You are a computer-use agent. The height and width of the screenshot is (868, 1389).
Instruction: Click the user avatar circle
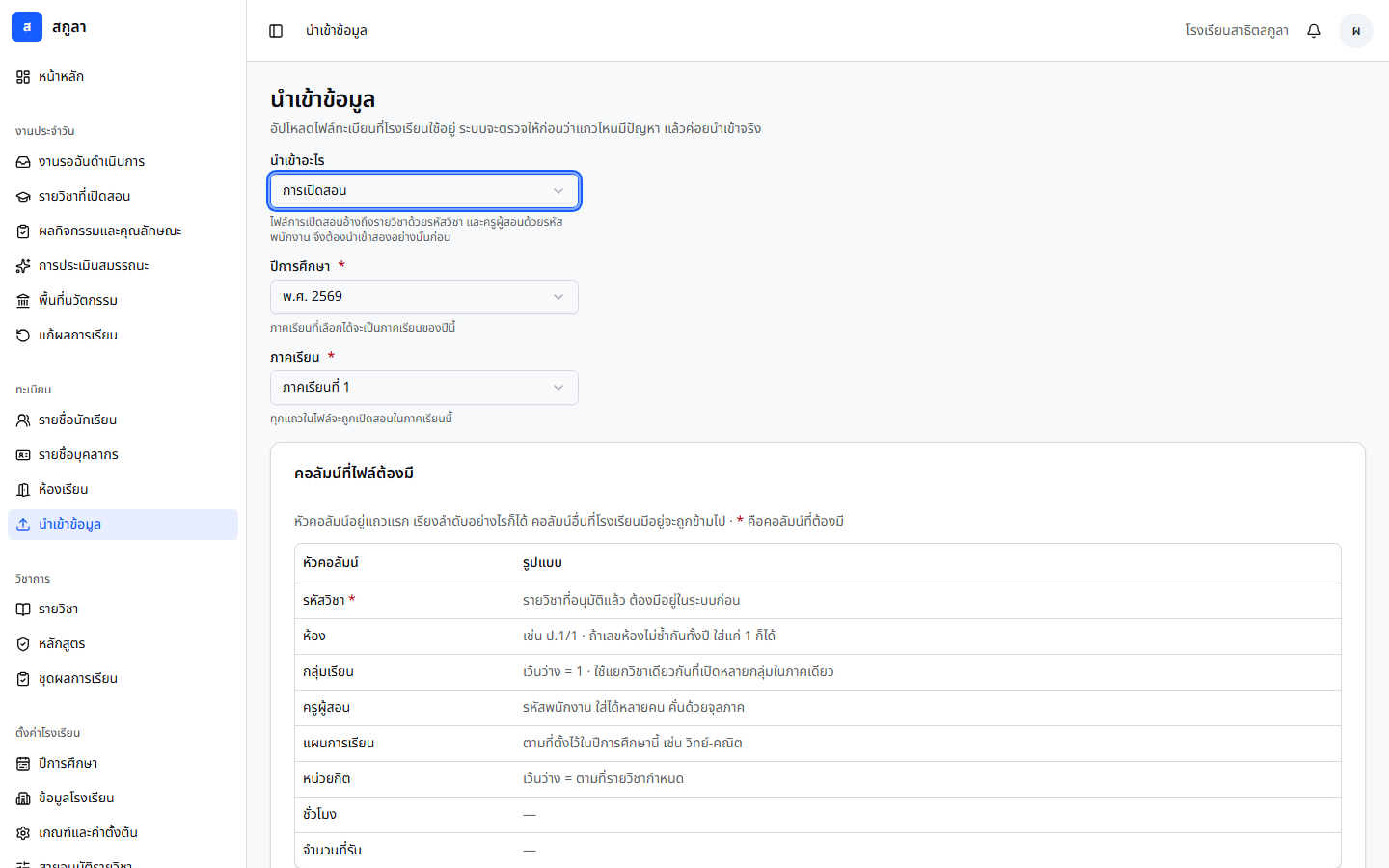[x=1356, y=31]
